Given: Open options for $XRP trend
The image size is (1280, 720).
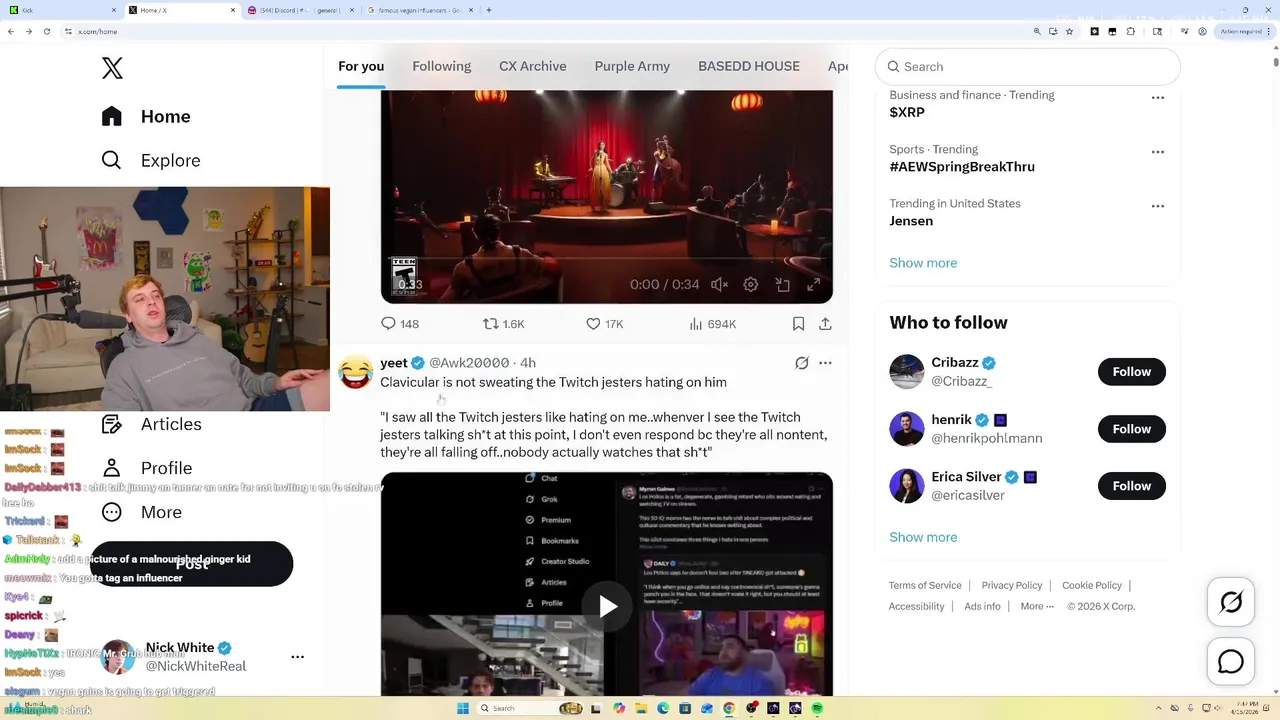Looking at the screenshot, I should (x=1158, y=98).
